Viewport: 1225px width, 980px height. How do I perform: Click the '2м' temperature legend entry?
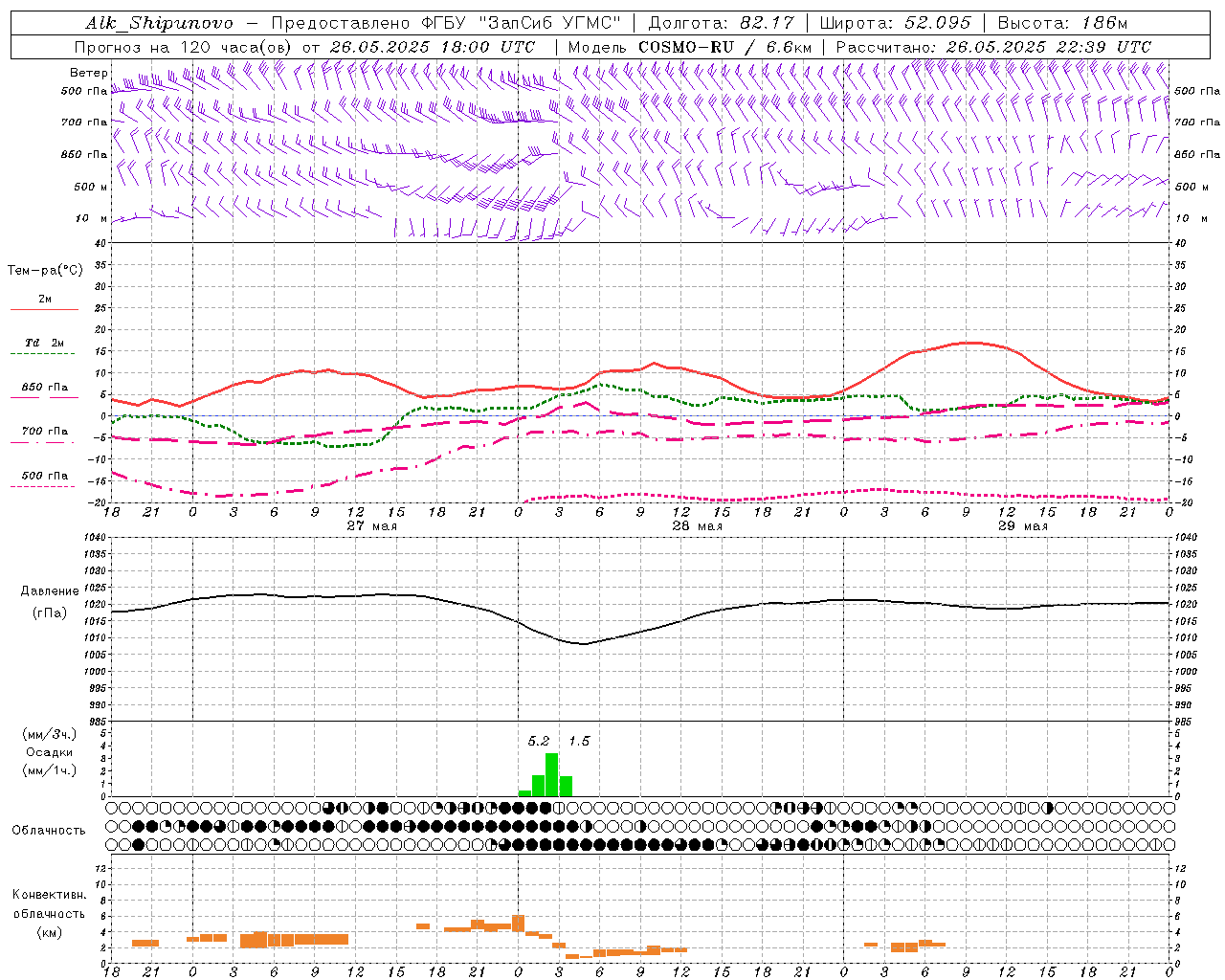tap(45, 300)
